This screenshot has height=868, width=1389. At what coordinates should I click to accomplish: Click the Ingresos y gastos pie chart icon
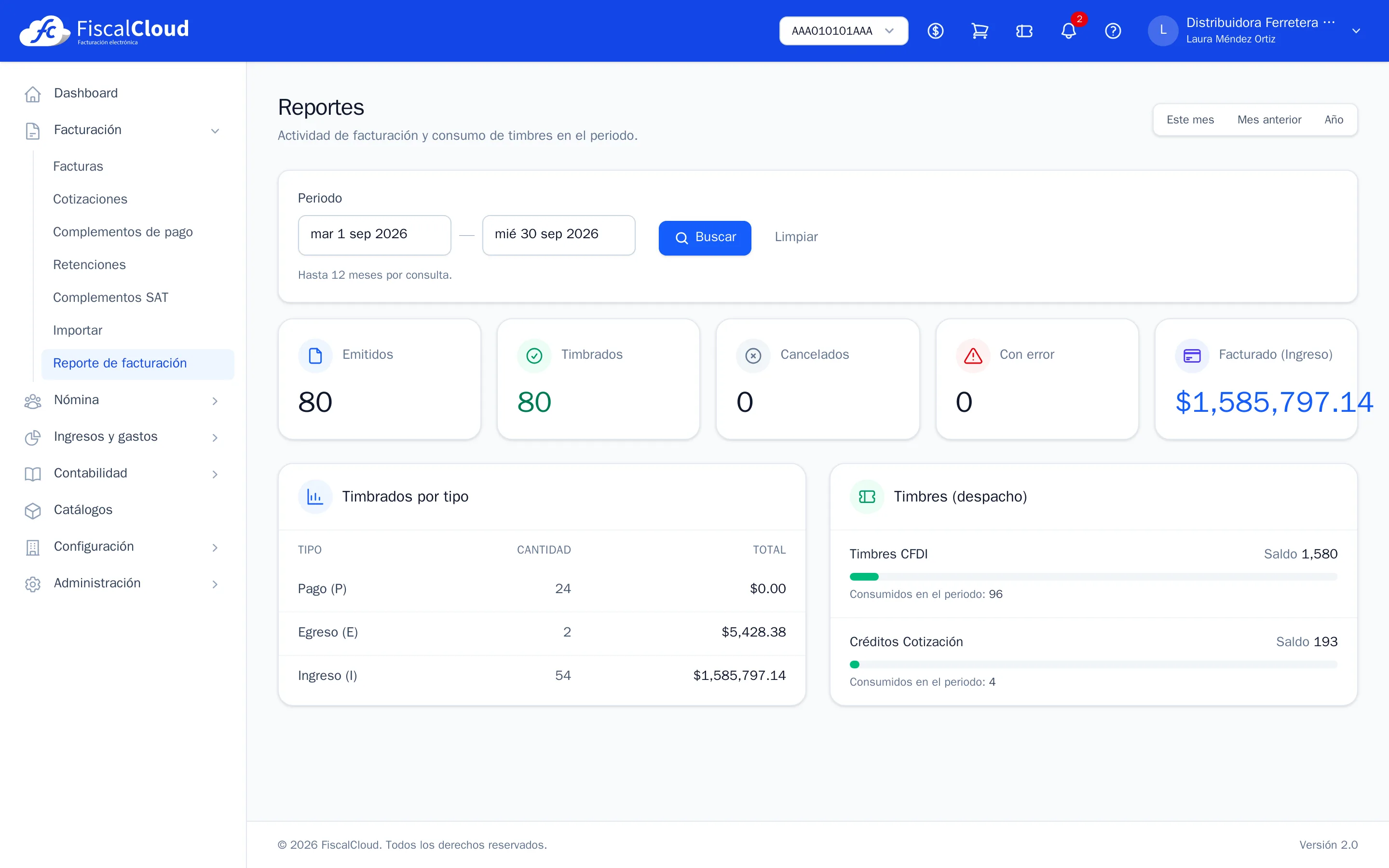tap(33, 437)
